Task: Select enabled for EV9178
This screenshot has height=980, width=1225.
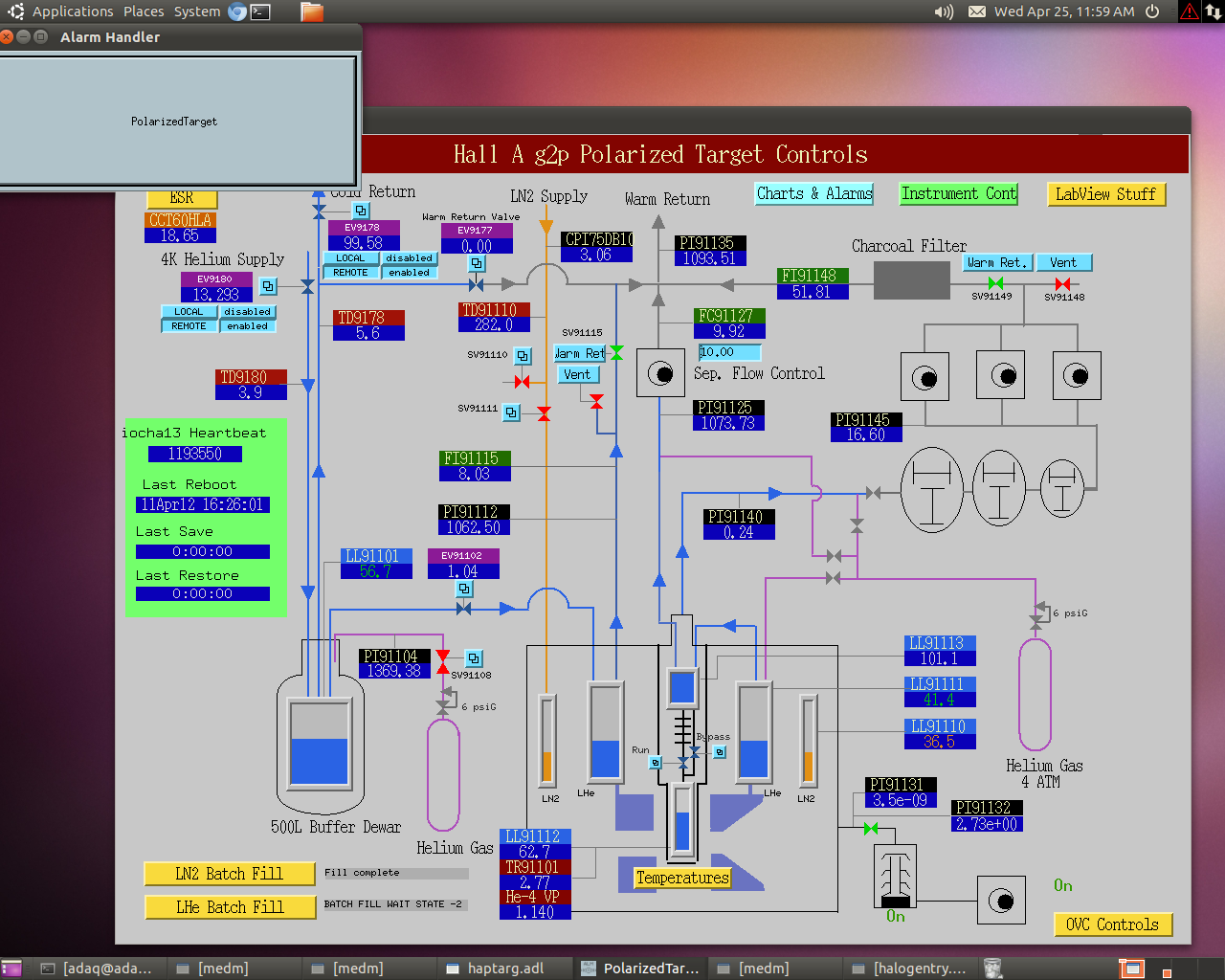Action: 410,273
